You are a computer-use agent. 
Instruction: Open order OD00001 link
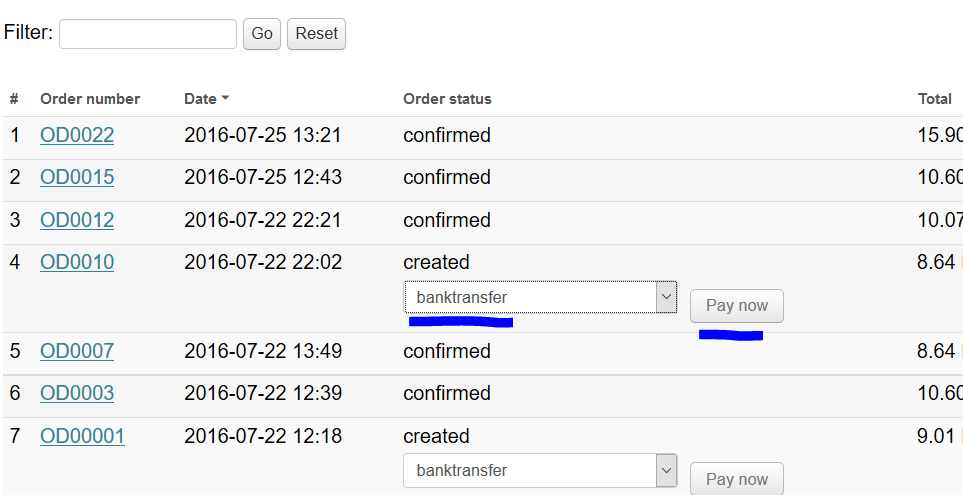click(x=82, y=436)
